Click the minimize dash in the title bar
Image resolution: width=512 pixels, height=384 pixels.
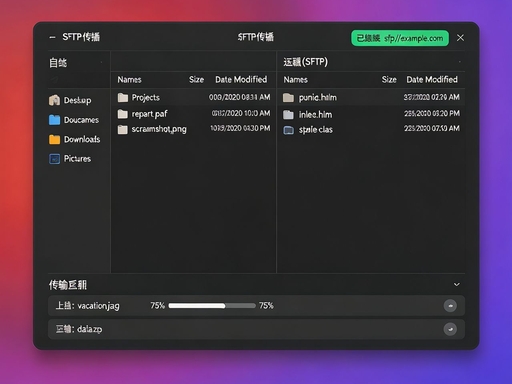tap(52, 38)
